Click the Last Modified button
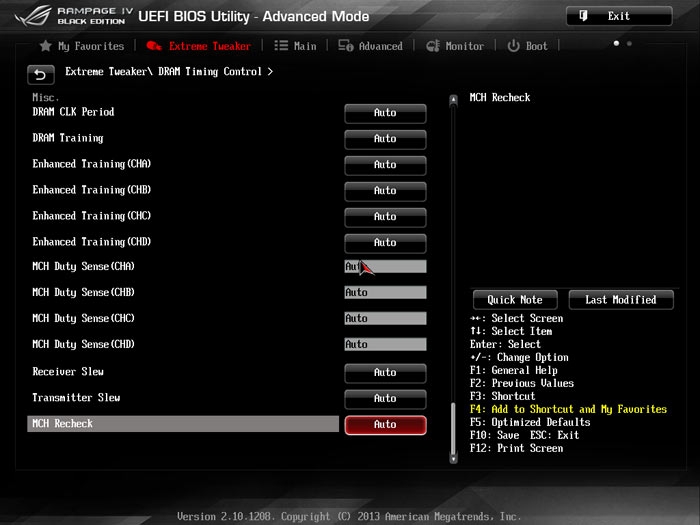Image resolution: width=700 pixels, height=525 pixels. click(621, 300)
